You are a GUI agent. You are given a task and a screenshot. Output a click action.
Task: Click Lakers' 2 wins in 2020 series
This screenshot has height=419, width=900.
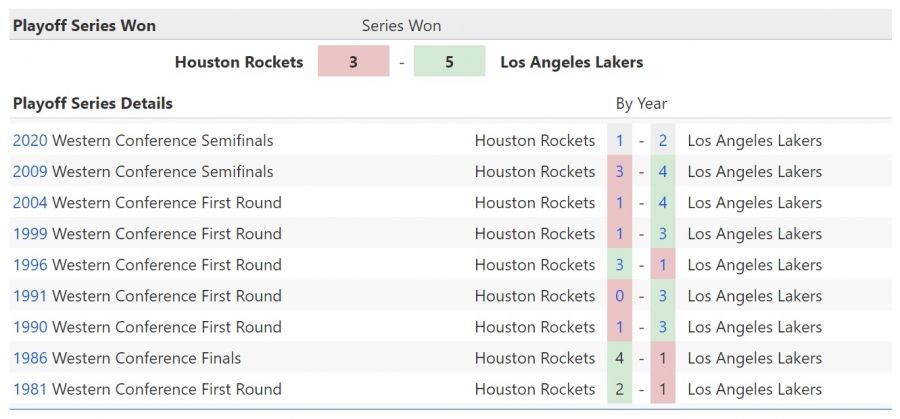pyautogui.click(x=662, y=140)
